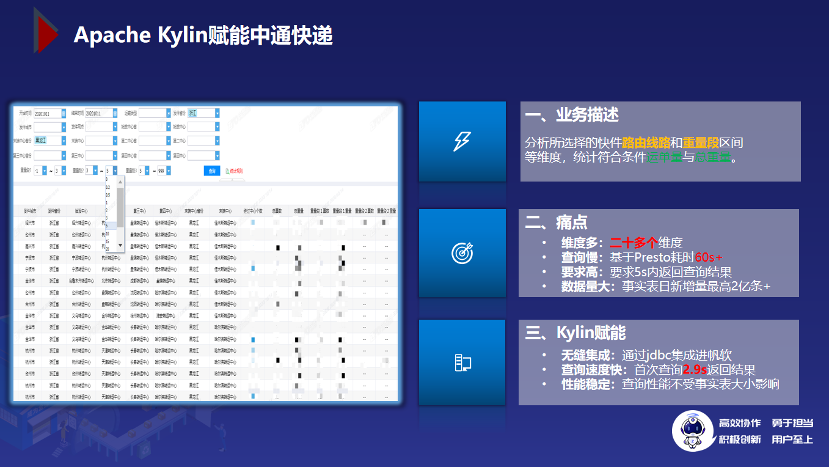The height and width of the screenshot is (468, 830).
Task: Click the target bullseye icon tile
Action: [x=462, y=253]
